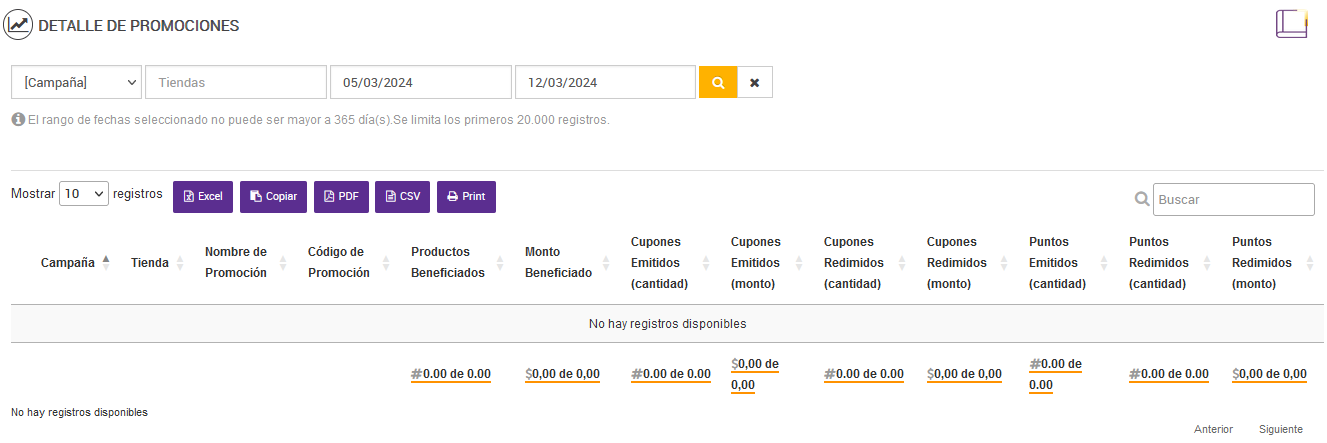Click Cupones Emitidos (cantidad) total value

[x=671, y=374]
